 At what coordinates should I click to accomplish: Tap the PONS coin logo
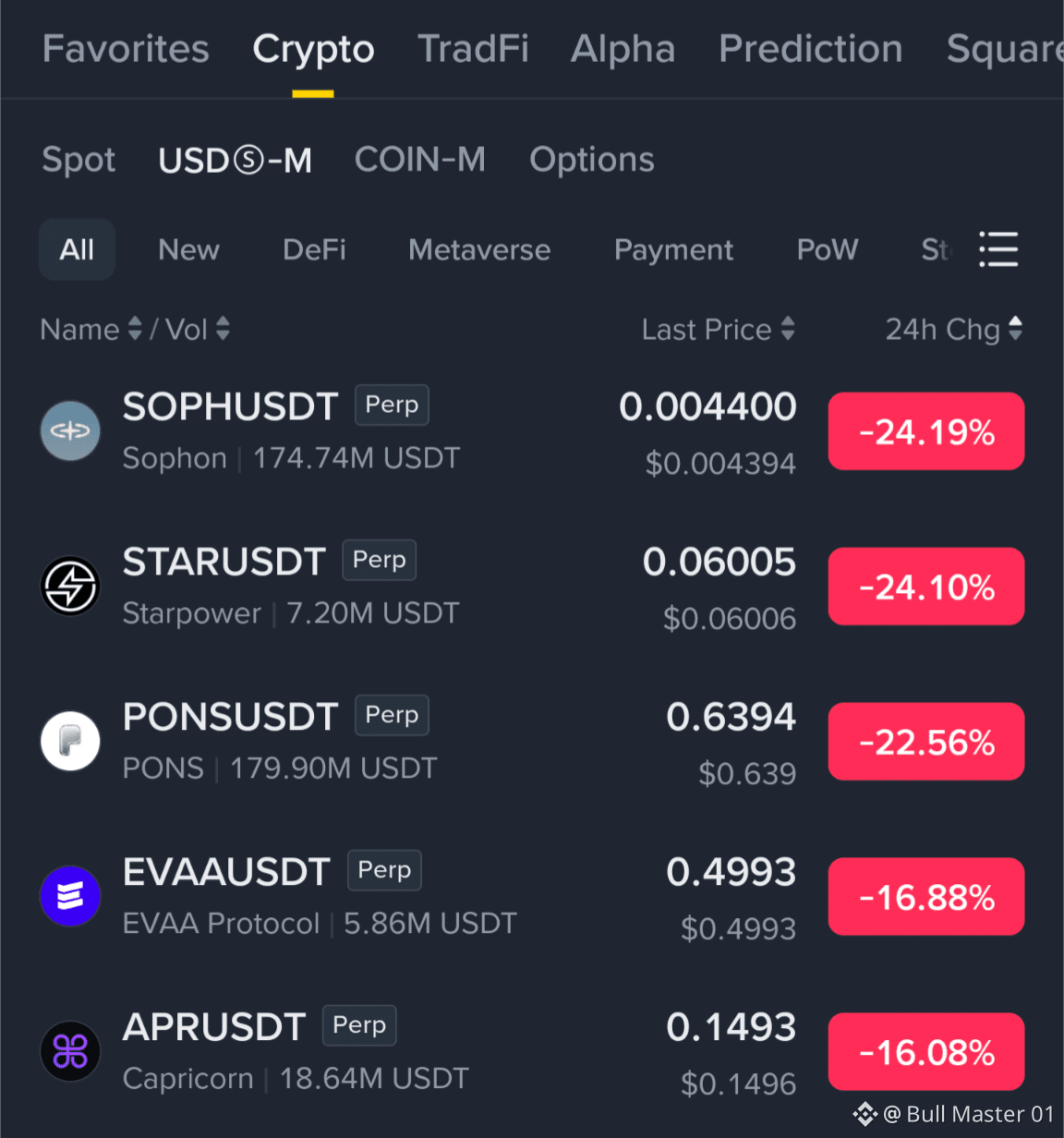coord(70,741)
